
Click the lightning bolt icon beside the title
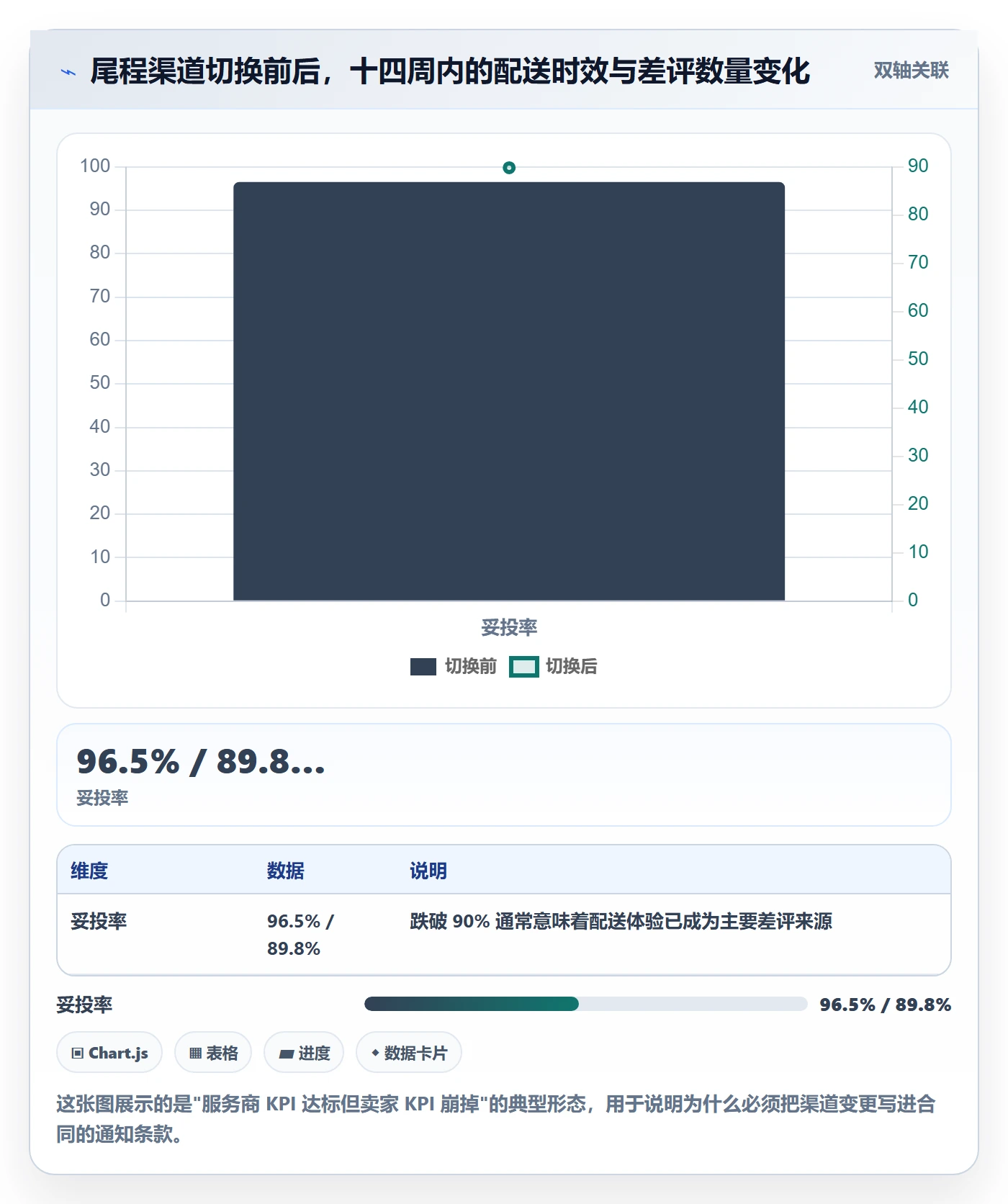click(x=68, y=72)
